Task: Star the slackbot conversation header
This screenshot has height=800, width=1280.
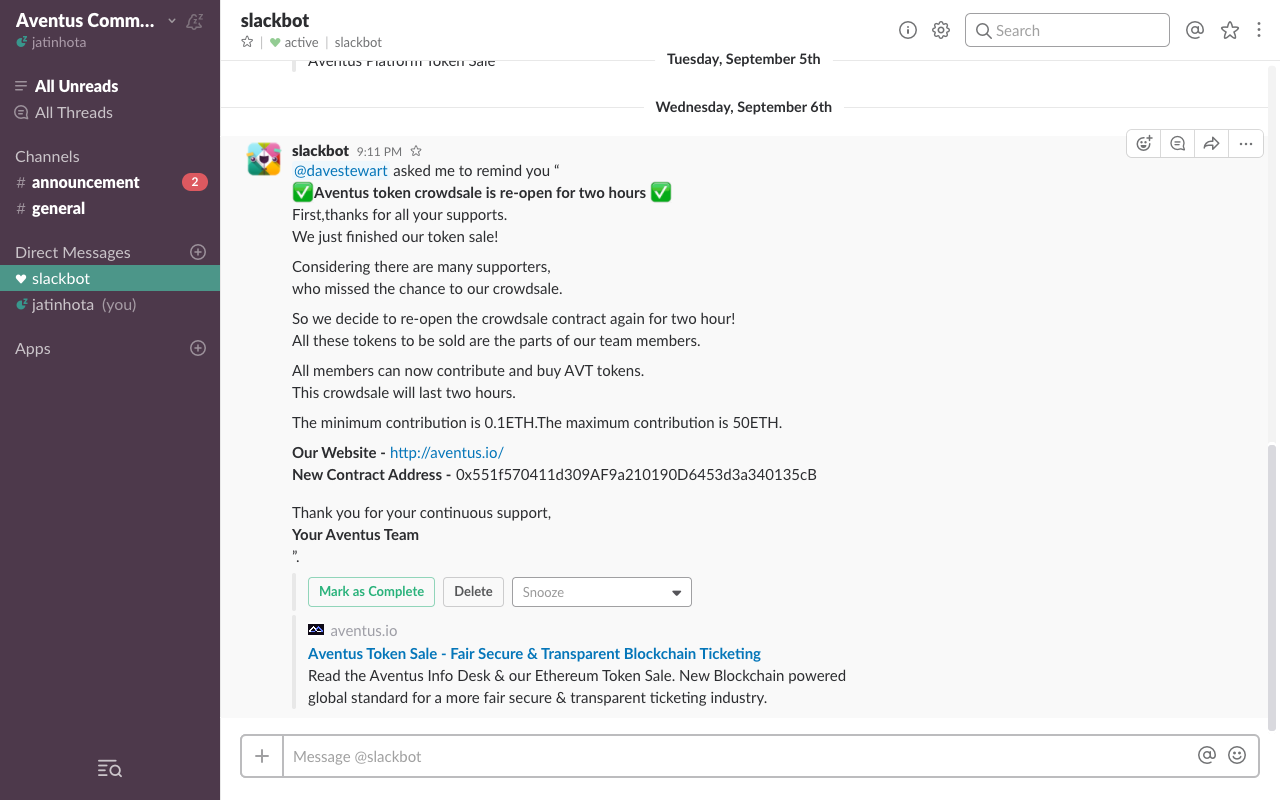Action: coord(246,42)
